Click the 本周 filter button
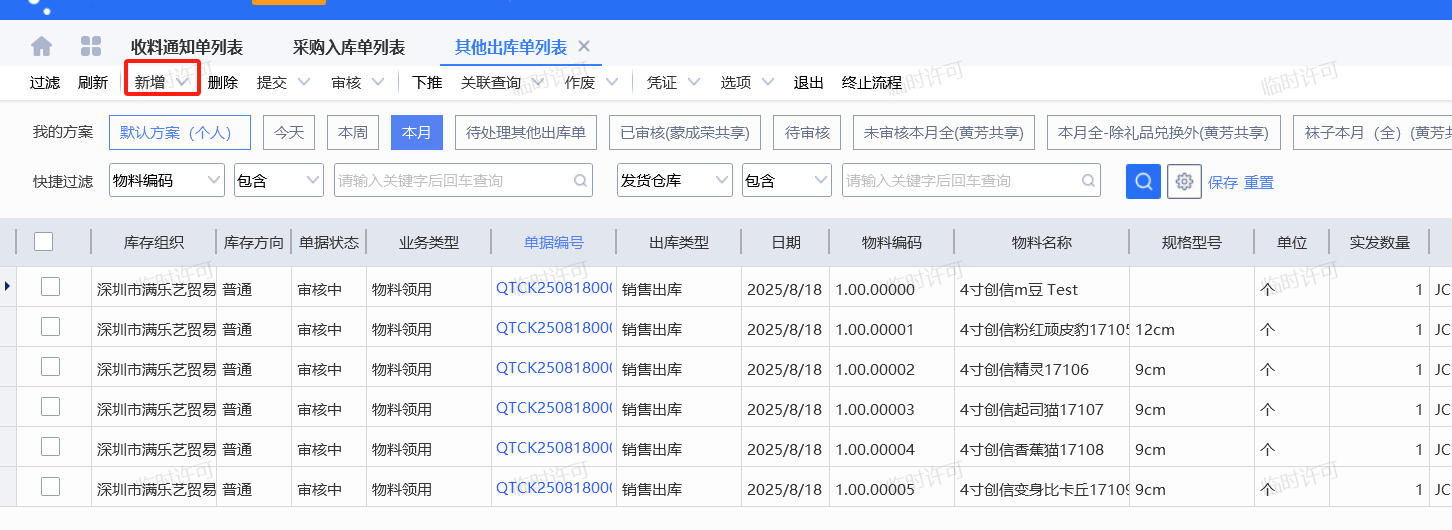Viewport: 1452px width, 530px height. click(353, 132)
